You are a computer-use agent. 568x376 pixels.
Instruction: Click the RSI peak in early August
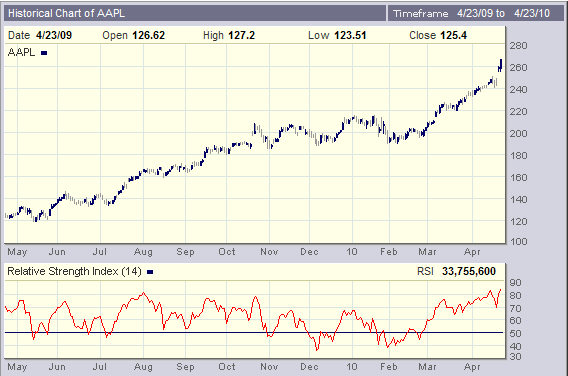(143, 293)
